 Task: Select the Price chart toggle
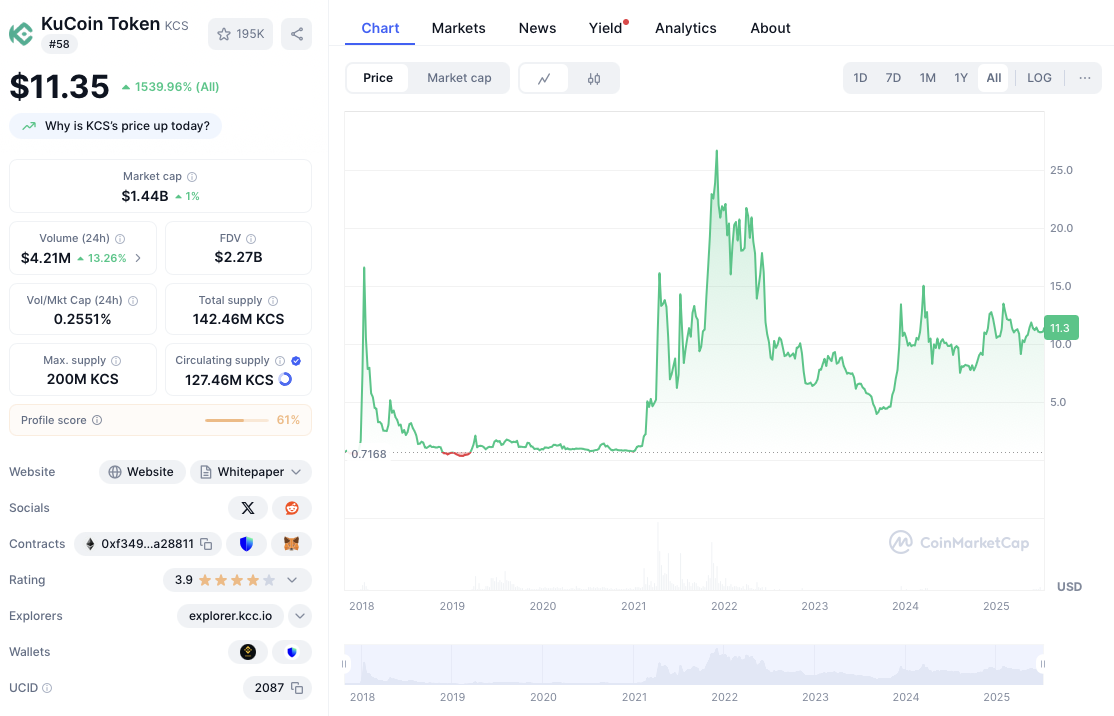(378, 78)
